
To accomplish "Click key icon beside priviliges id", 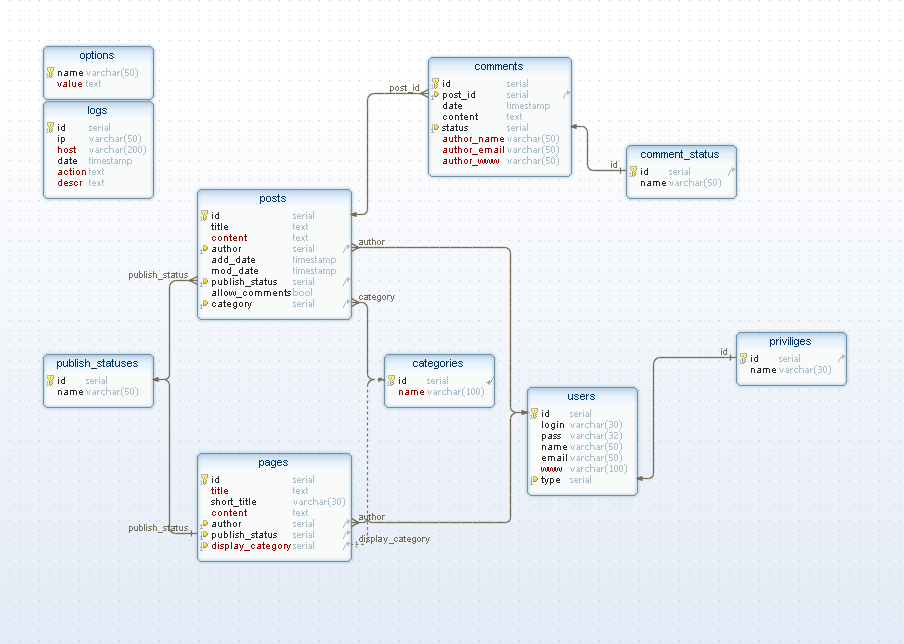I will [x=743, y=359].
